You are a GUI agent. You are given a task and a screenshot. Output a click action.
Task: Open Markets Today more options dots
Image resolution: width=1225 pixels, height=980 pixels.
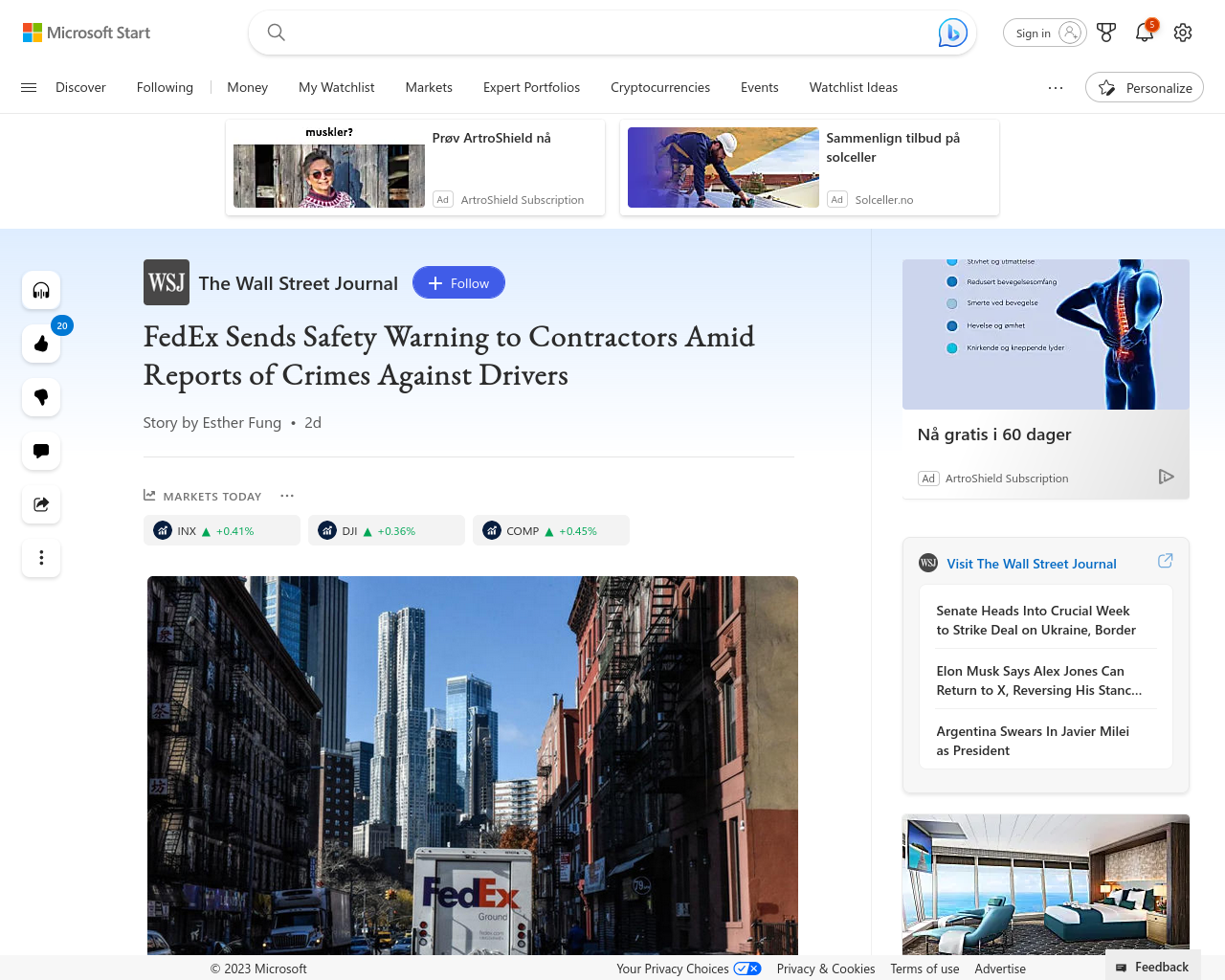click(287, 496)
